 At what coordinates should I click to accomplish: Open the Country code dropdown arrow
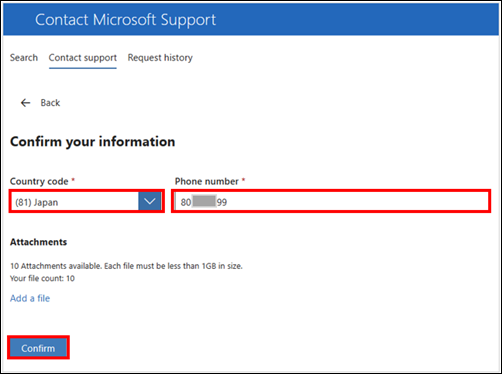point(150,201)
